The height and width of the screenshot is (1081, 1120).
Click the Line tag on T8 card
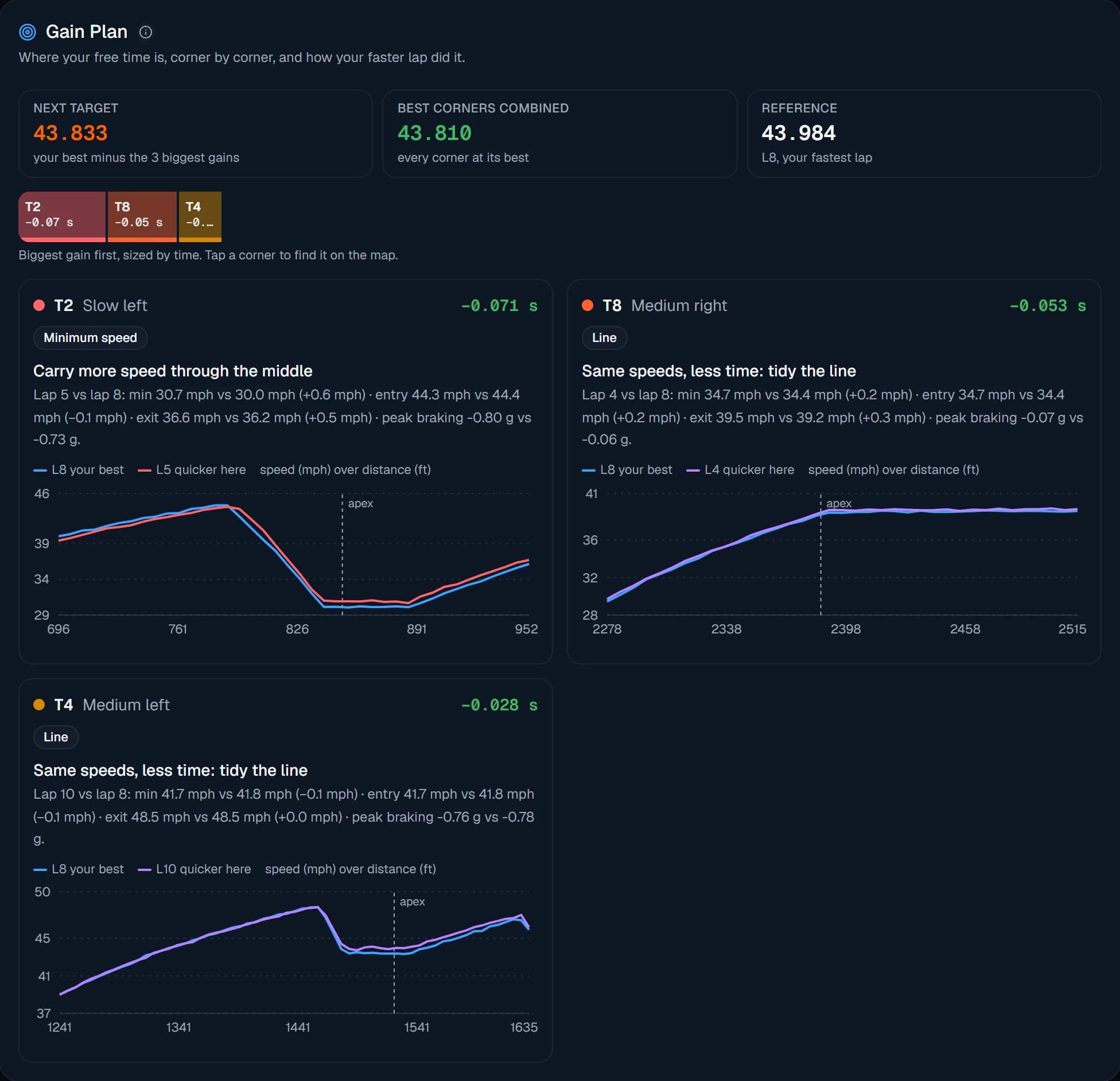click(604, 337)
